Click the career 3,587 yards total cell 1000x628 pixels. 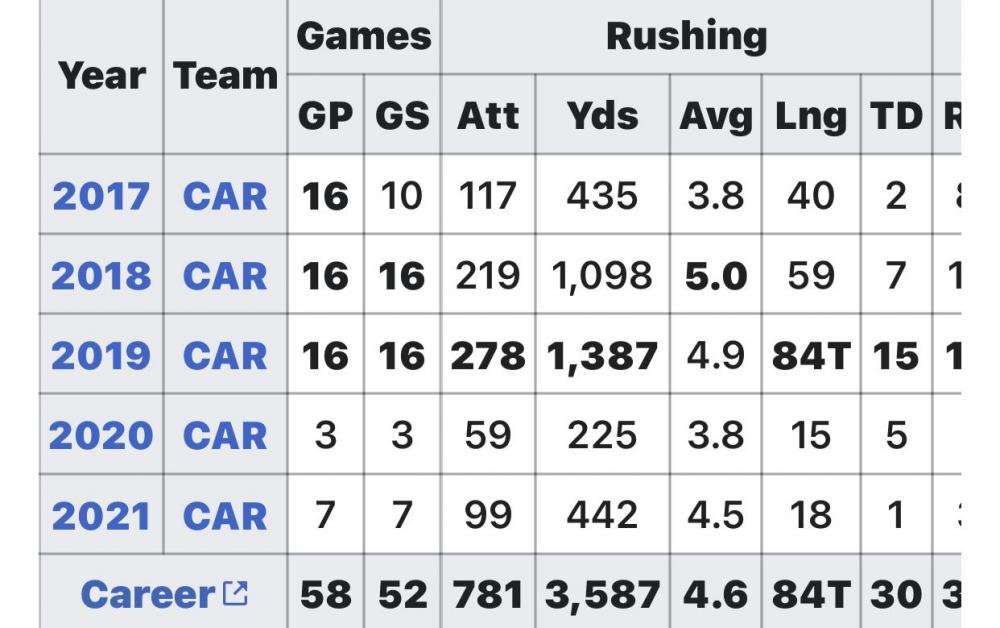click(x=602, y=595)
